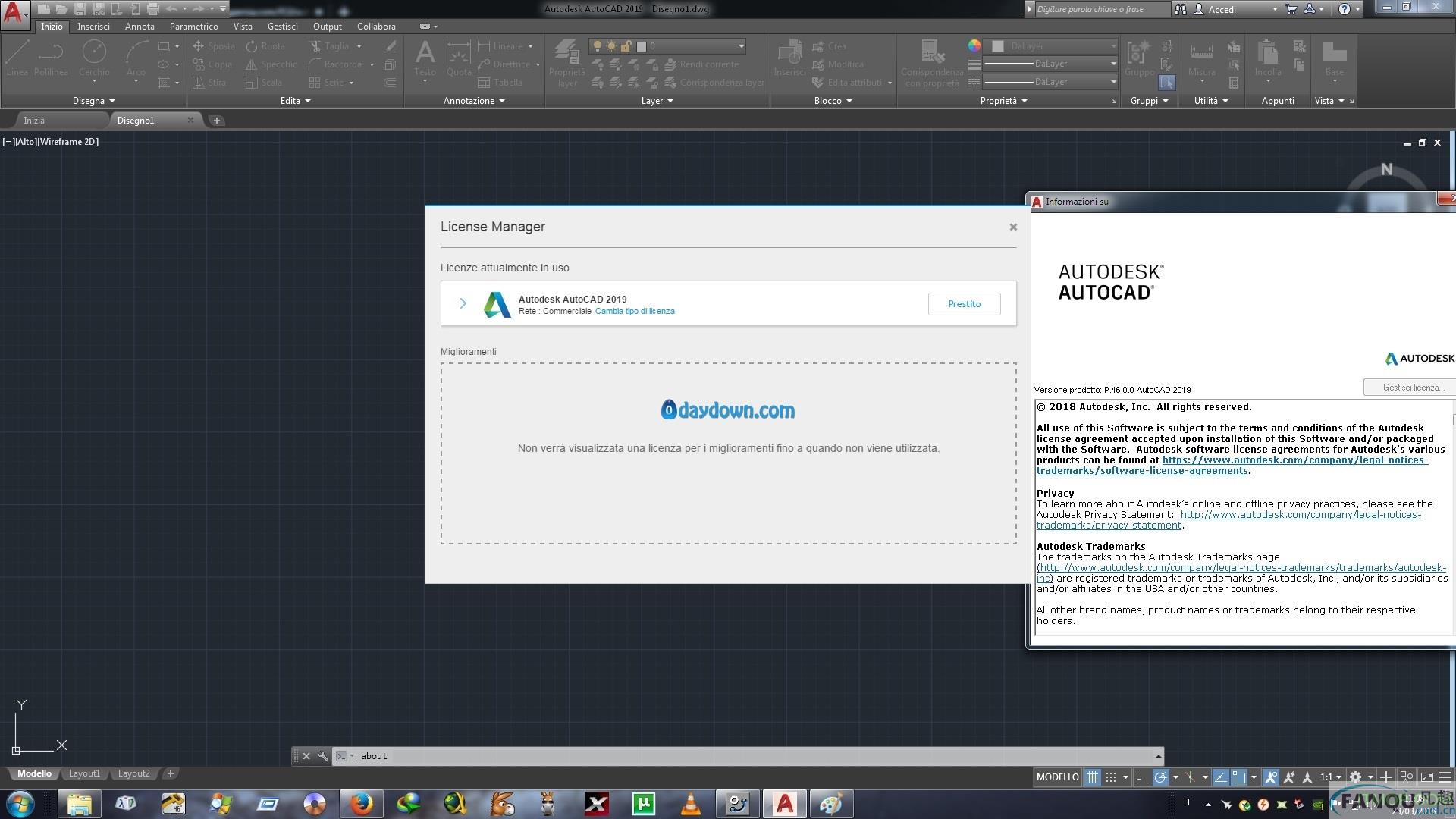1456x819 pixels.
Task: Click the Prestito button in License Manager
Action: (x=964, y=304)
